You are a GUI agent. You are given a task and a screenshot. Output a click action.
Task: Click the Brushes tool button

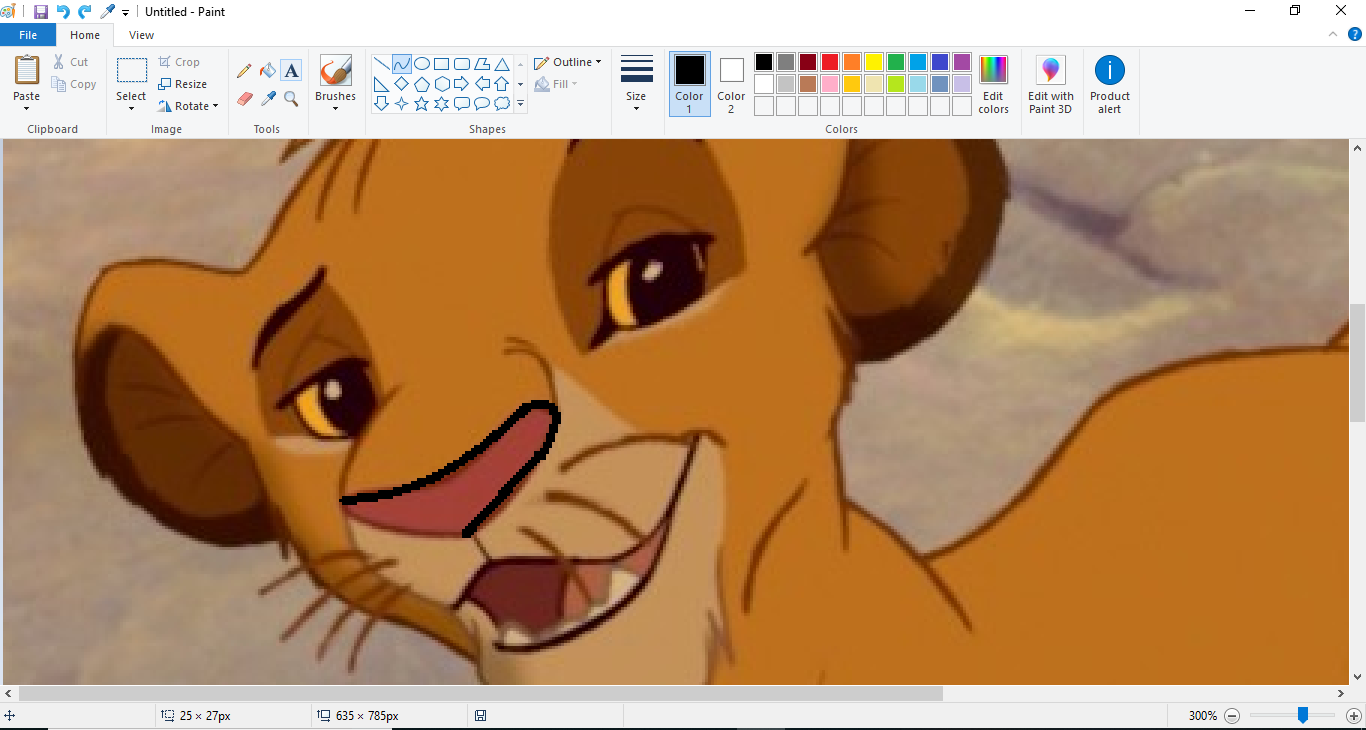click(335, 72)
